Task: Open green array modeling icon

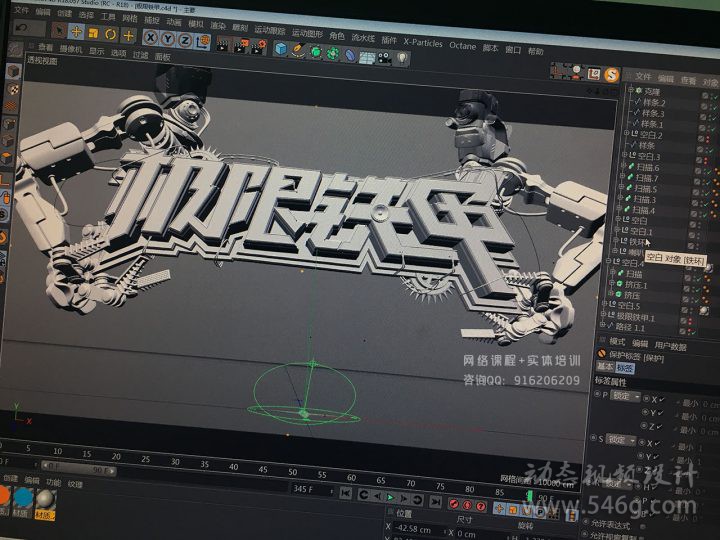Action: pyautogui.click(x=333, y=53)
